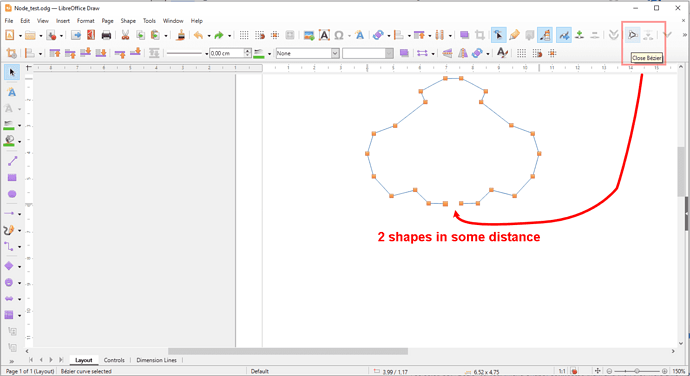690x376 pixels.
Task: Expand Basic Shapes diamond dropdown
Action: [19, 267]
